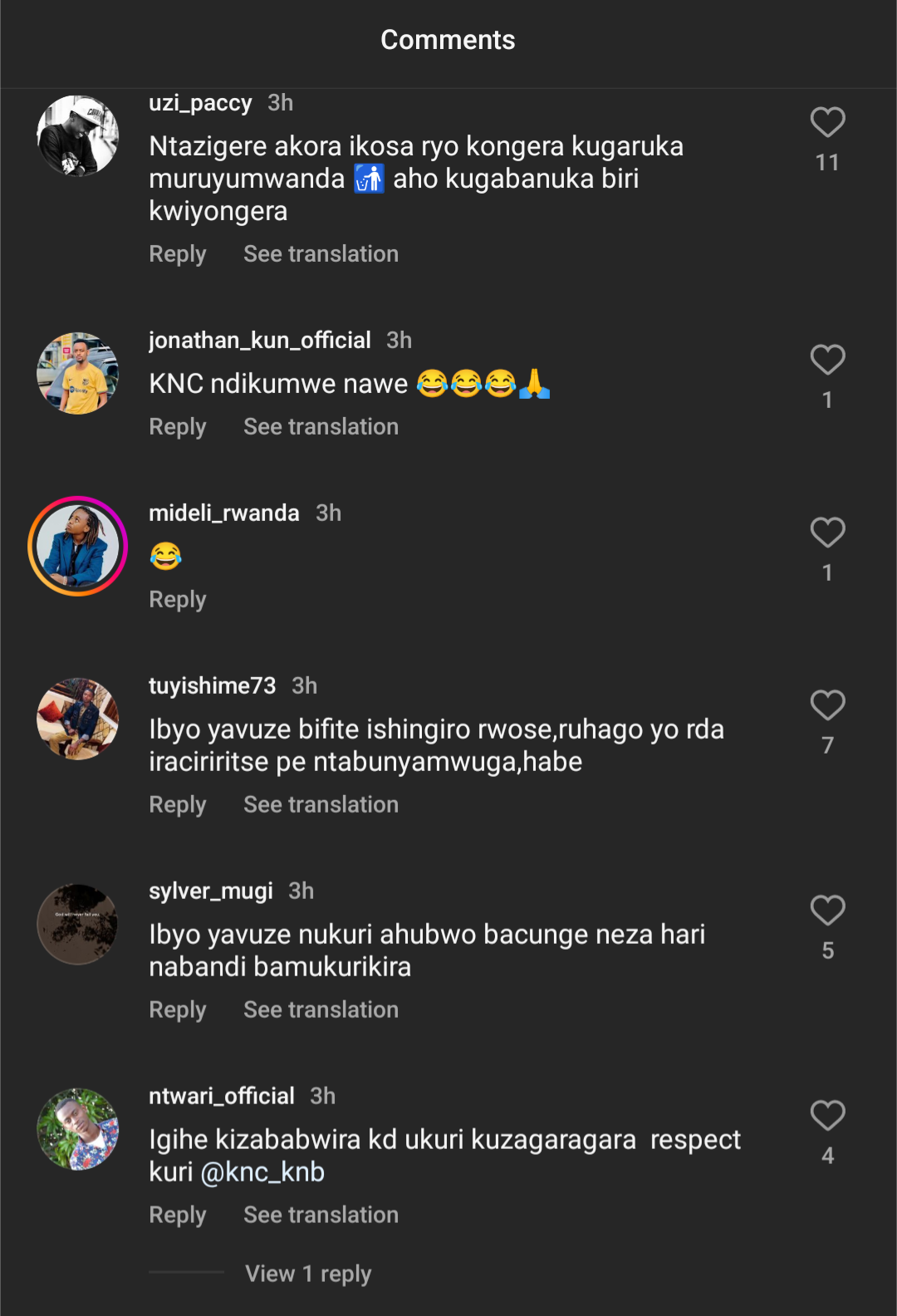Reply to mideli_rwanda's comment
The width and height of the screenshot is (897, 1316).
[178, 600]
